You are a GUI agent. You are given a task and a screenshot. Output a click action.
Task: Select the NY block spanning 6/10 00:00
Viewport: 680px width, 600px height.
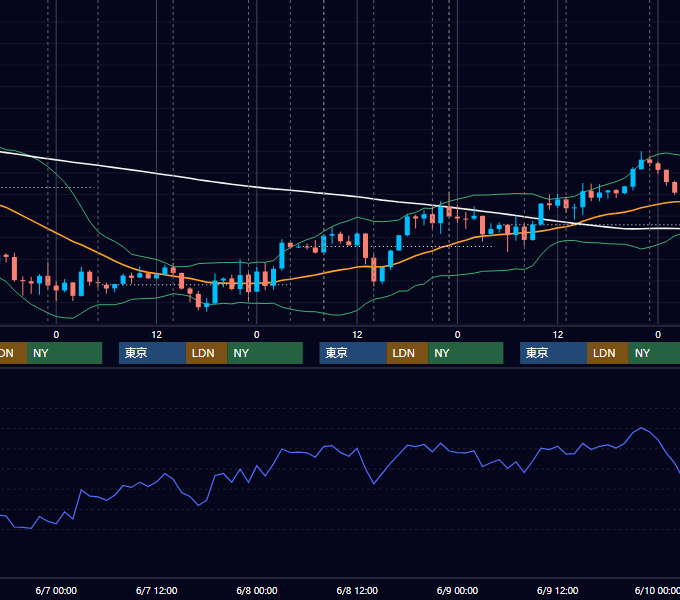coord(654,353)
